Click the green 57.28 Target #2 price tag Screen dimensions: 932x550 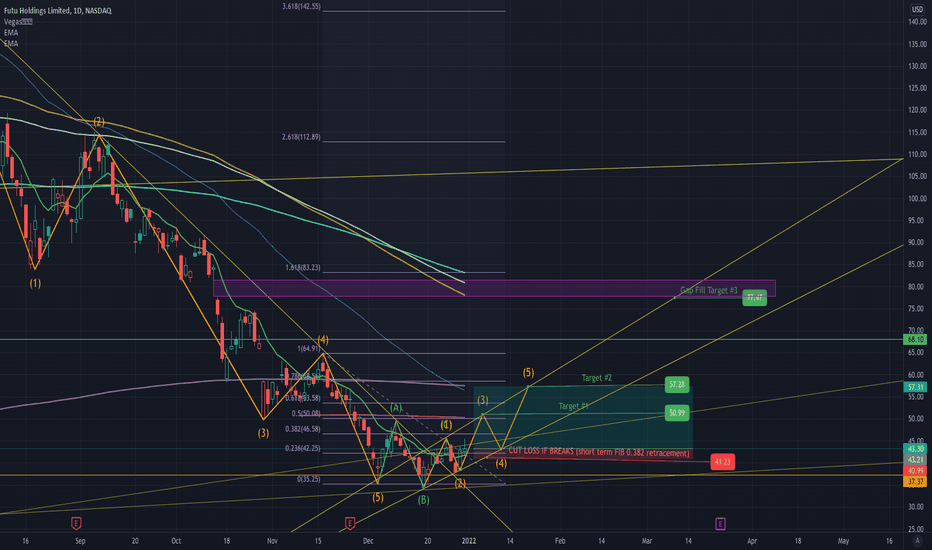coord(677,384)
